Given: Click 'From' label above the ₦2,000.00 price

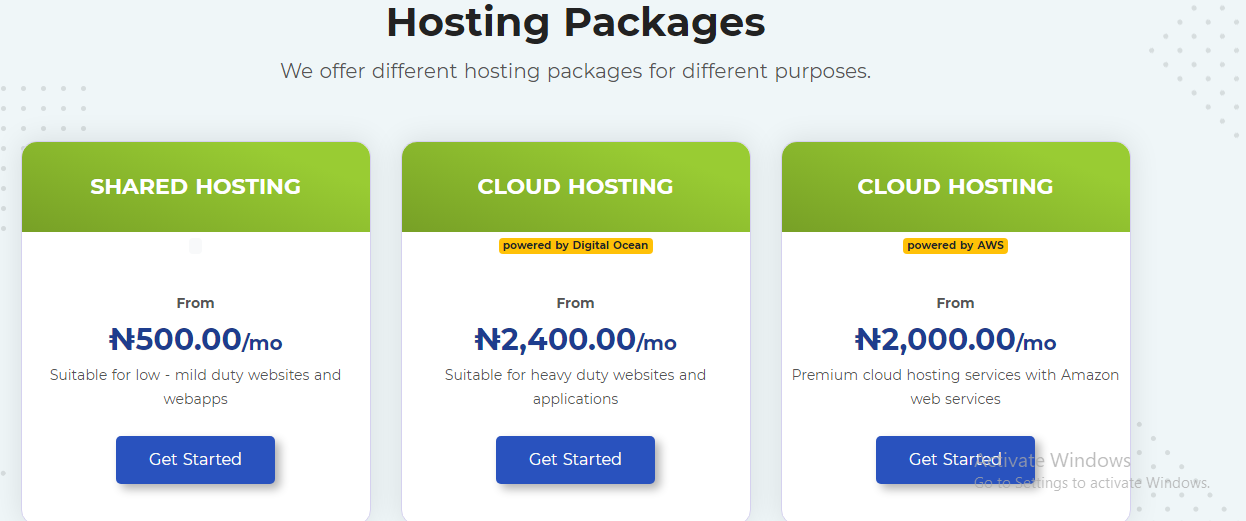Looking at the screenshot, I should coord(955,303).
